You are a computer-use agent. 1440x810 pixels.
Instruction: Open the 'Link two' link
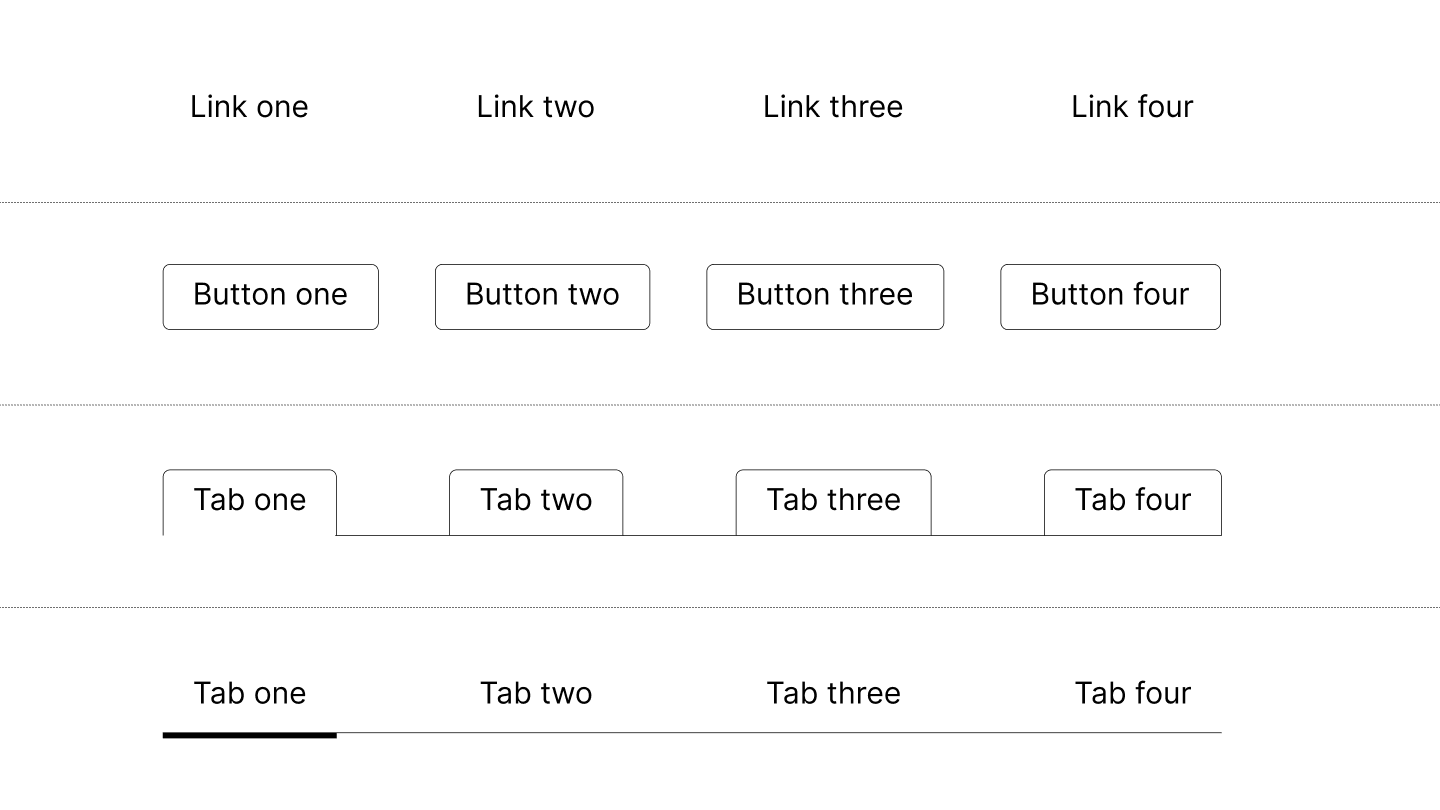point(535,107)
